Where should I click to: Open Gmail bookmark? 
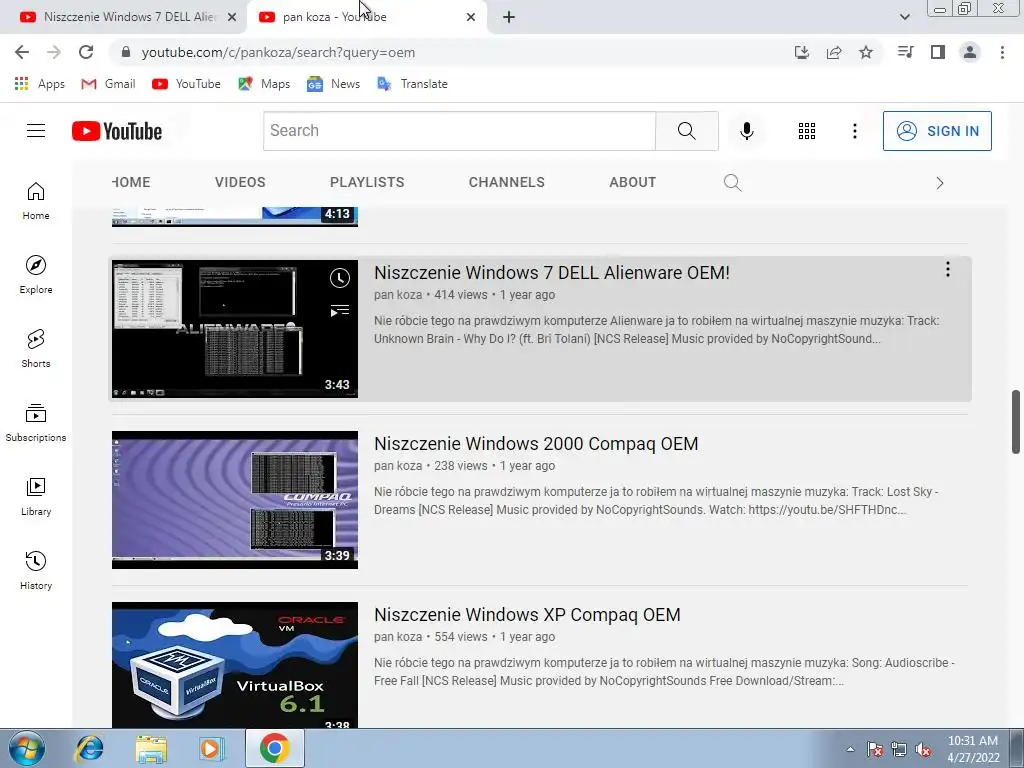[108, 84]
